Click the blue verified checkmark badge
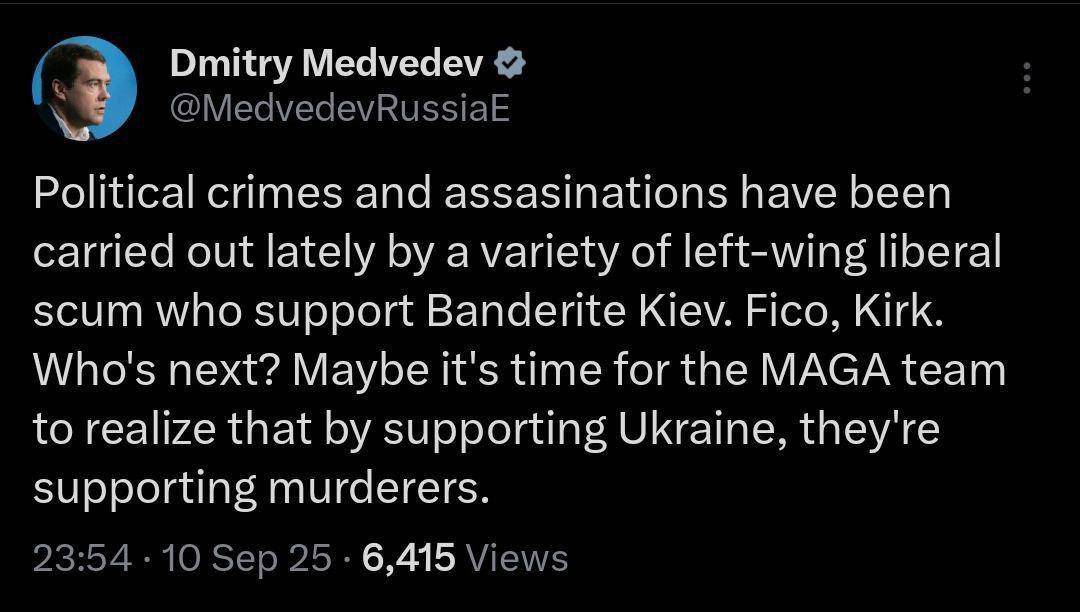The height and width of the screenshot is (612, 1080). click(510, 65)
